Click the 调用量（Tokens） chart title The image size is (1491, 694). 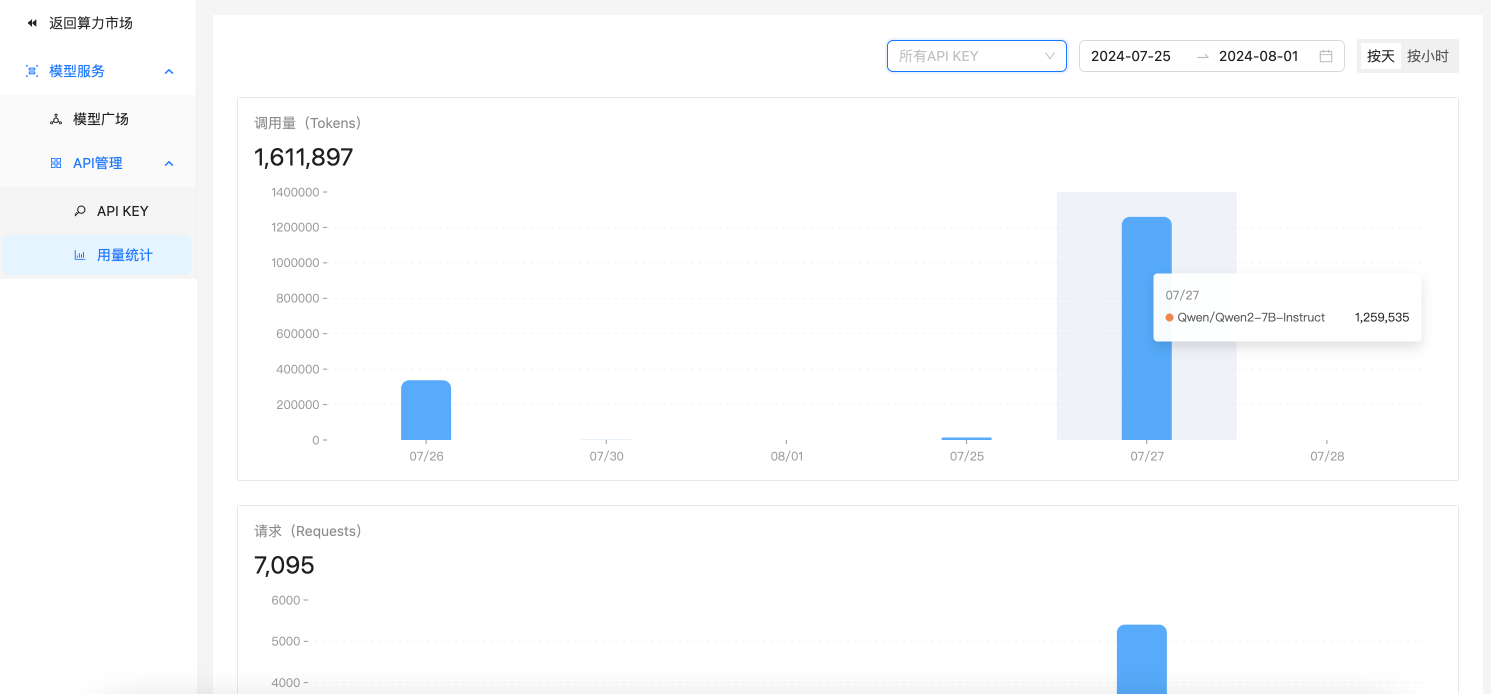[308, 123]
